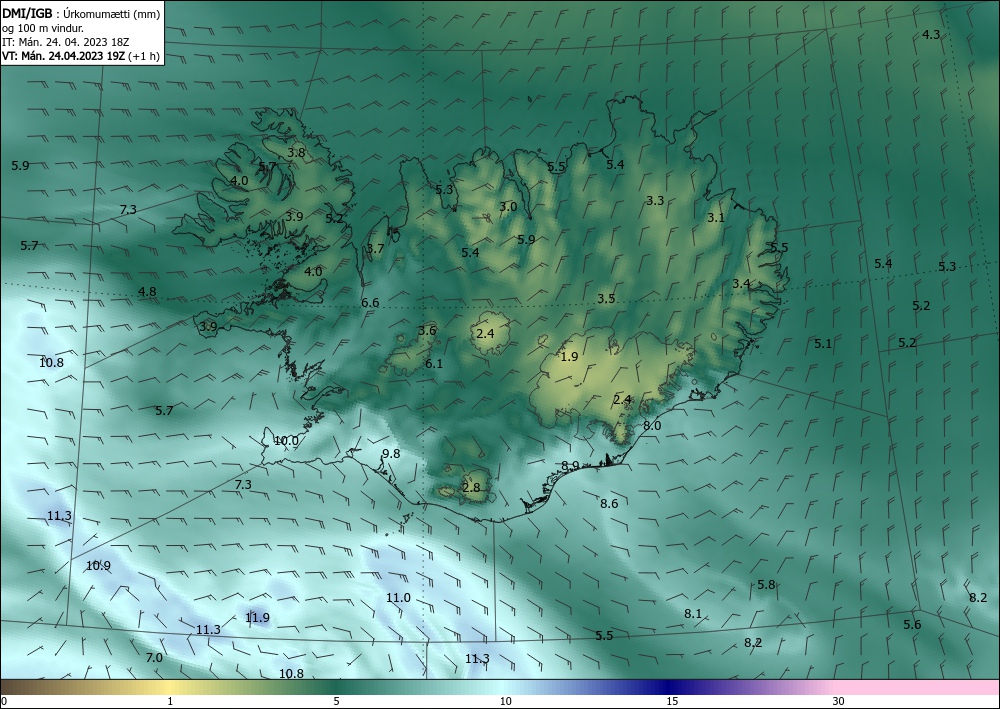Click the 3.3 value label
Viewport: 1000px width, 709px height.
(655, 200)
